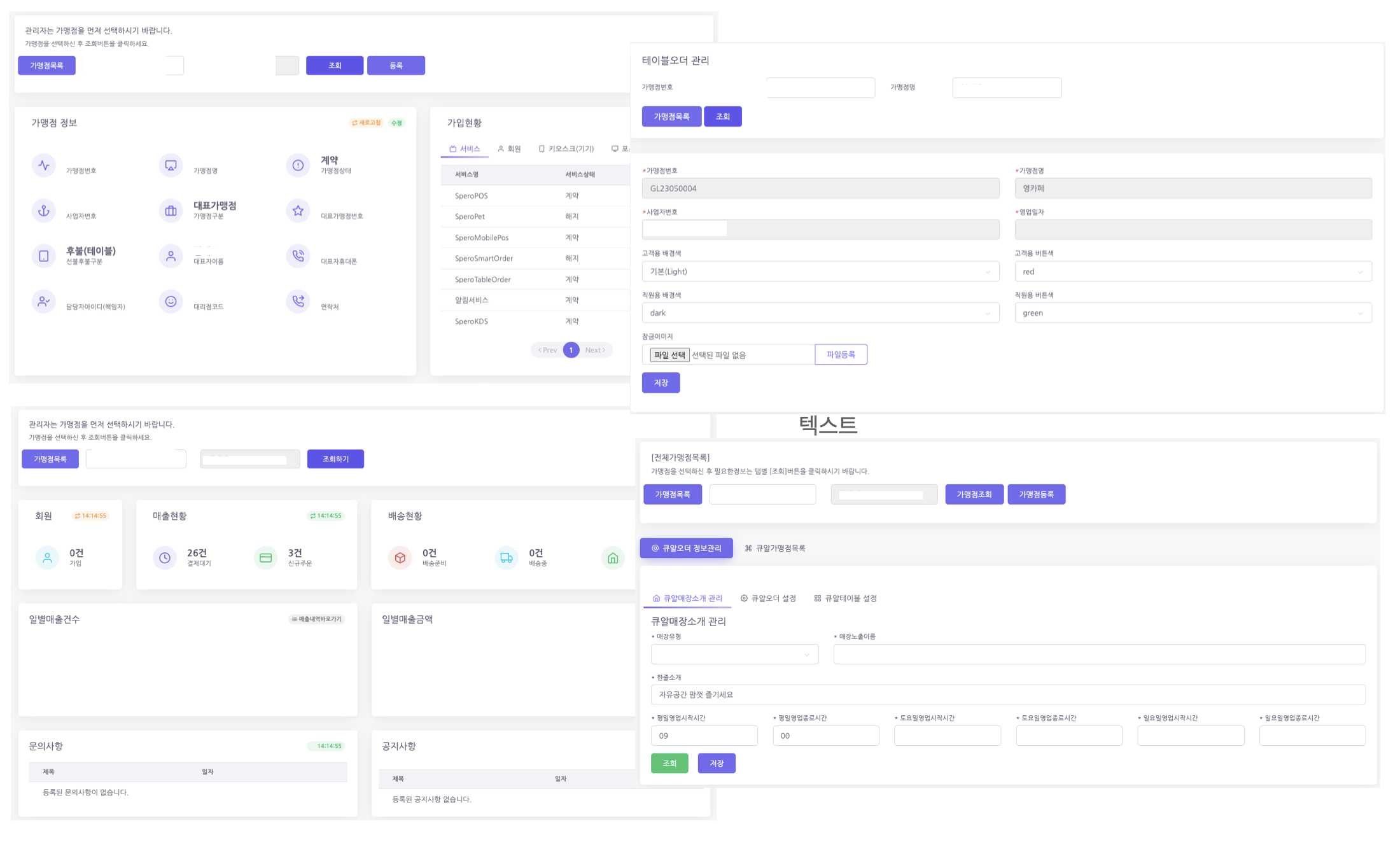Click the 문의사항 14:14:55 timestamp badge
This screenshot has height=854, width=1400.
[326, 746]
